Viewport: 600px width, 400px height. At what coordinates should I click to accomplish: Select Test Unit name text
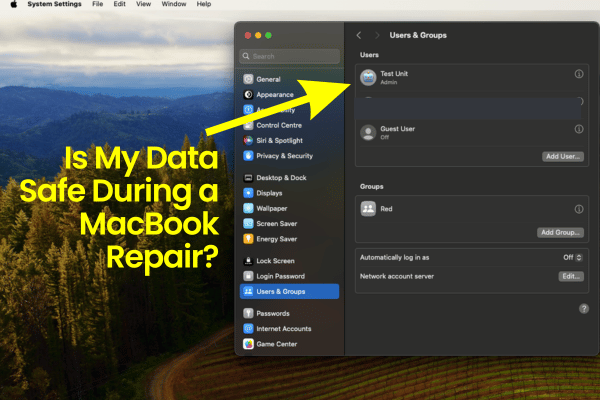tap(394, 73)
